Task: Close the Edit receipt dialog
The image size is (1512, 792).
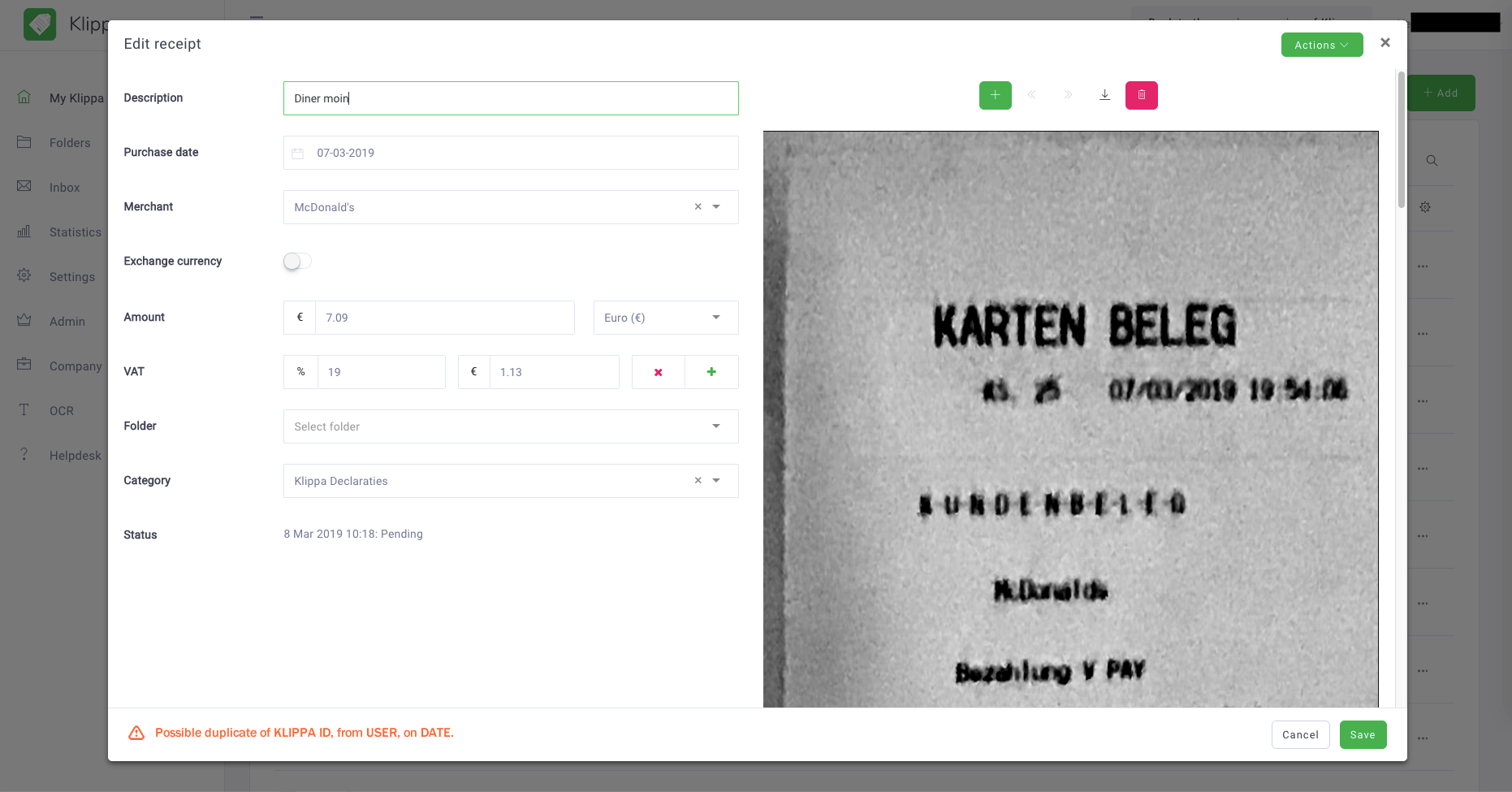Action: pyautogui.click(x=1385, y=43)
